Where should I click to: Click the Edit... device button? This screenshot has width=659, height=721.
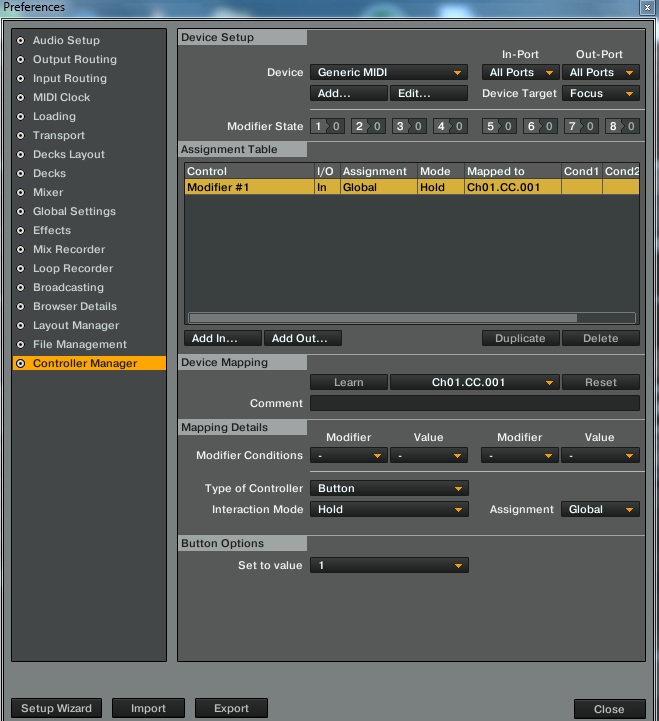tap(429, 93)
